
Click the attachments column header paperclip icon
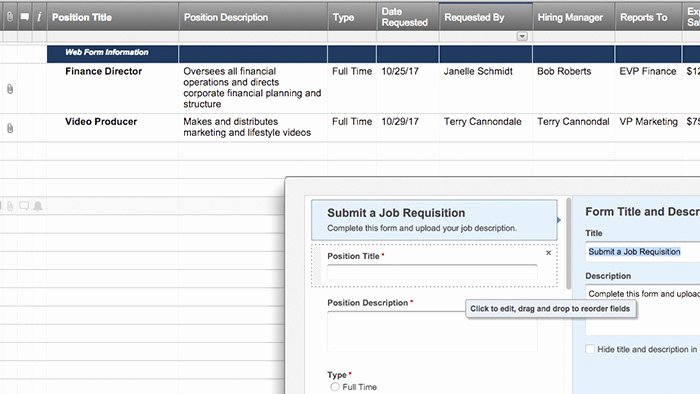[10, 17]
